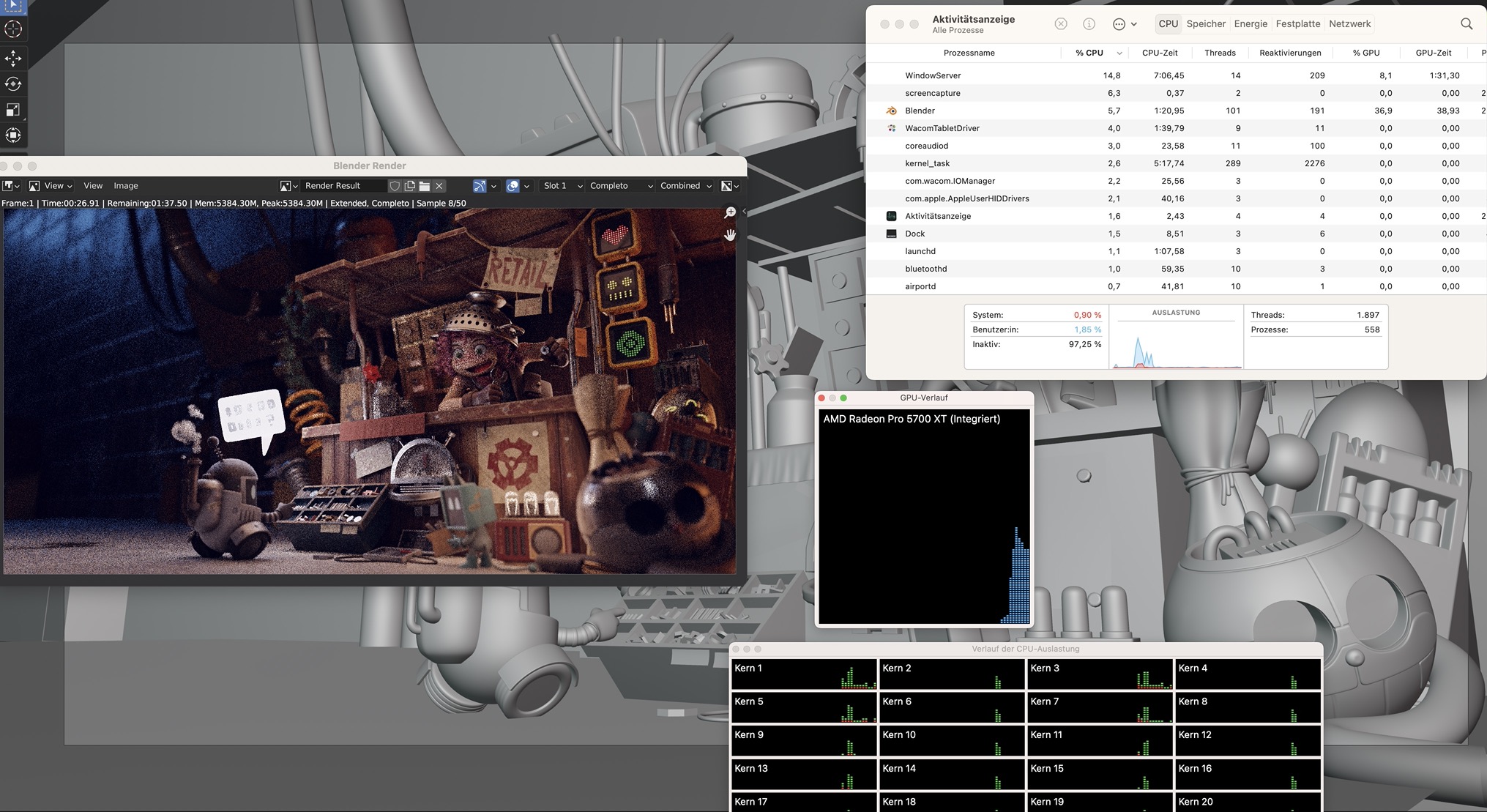Screen dimensions: 1487x812
Task: Unlink the Render Result image with X
Action: pyautogui.click(x=439, y=186)
